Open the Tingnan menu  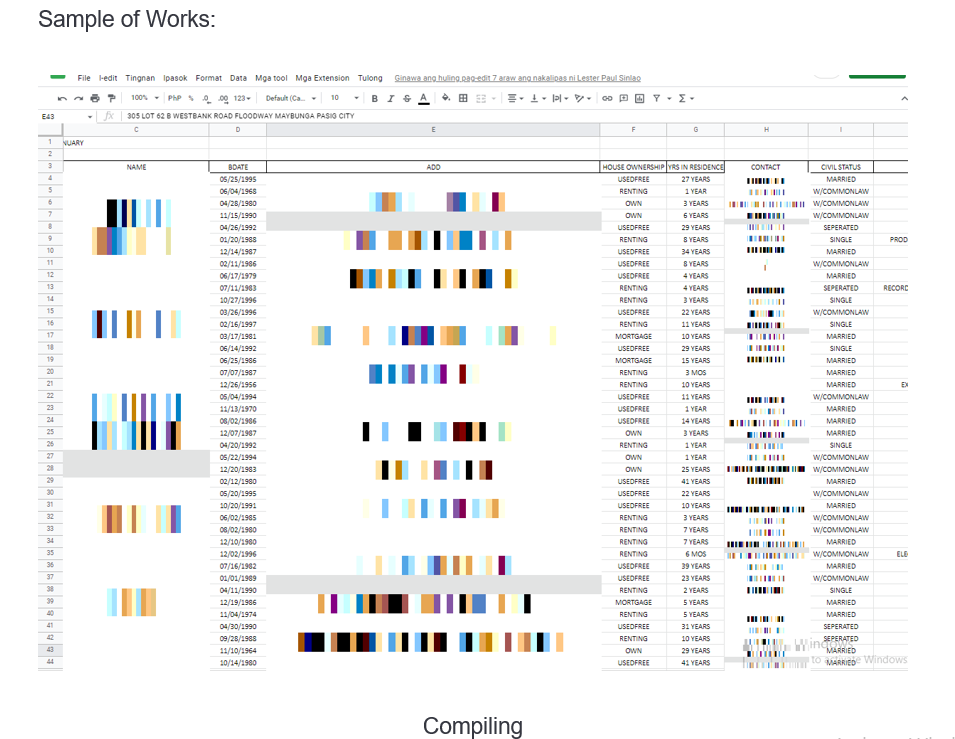coord(140,78)
